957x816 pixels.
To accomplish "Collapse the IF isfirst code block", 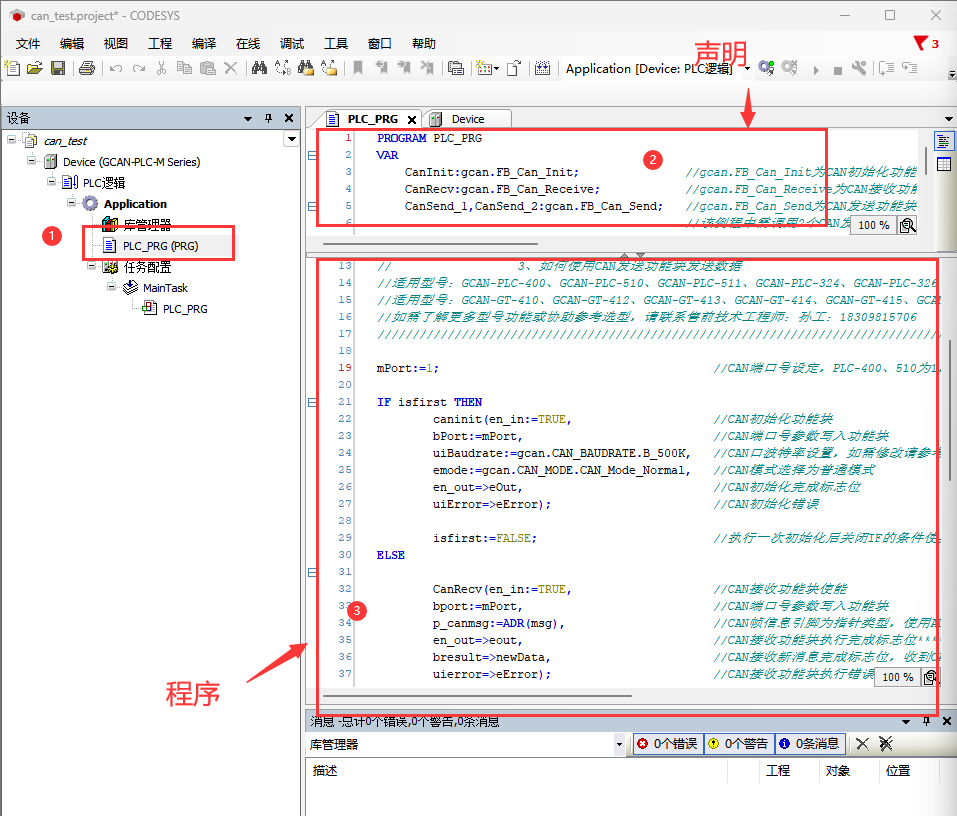I will coord(312,402).
